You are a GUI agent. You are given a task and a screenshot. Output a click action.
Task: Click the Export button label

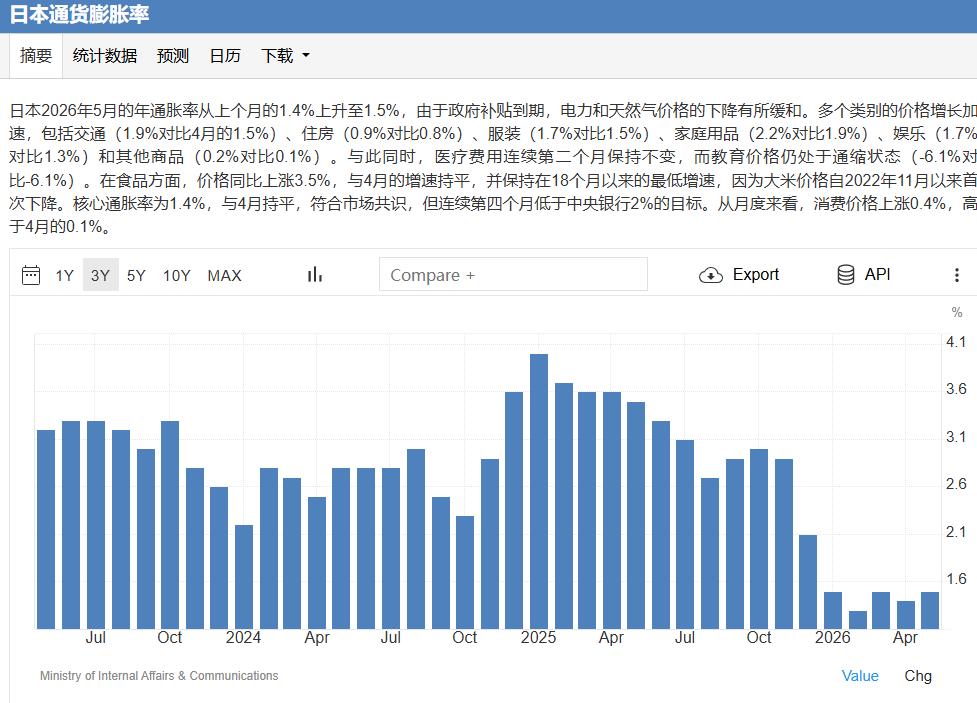click(x=755, y=275)
